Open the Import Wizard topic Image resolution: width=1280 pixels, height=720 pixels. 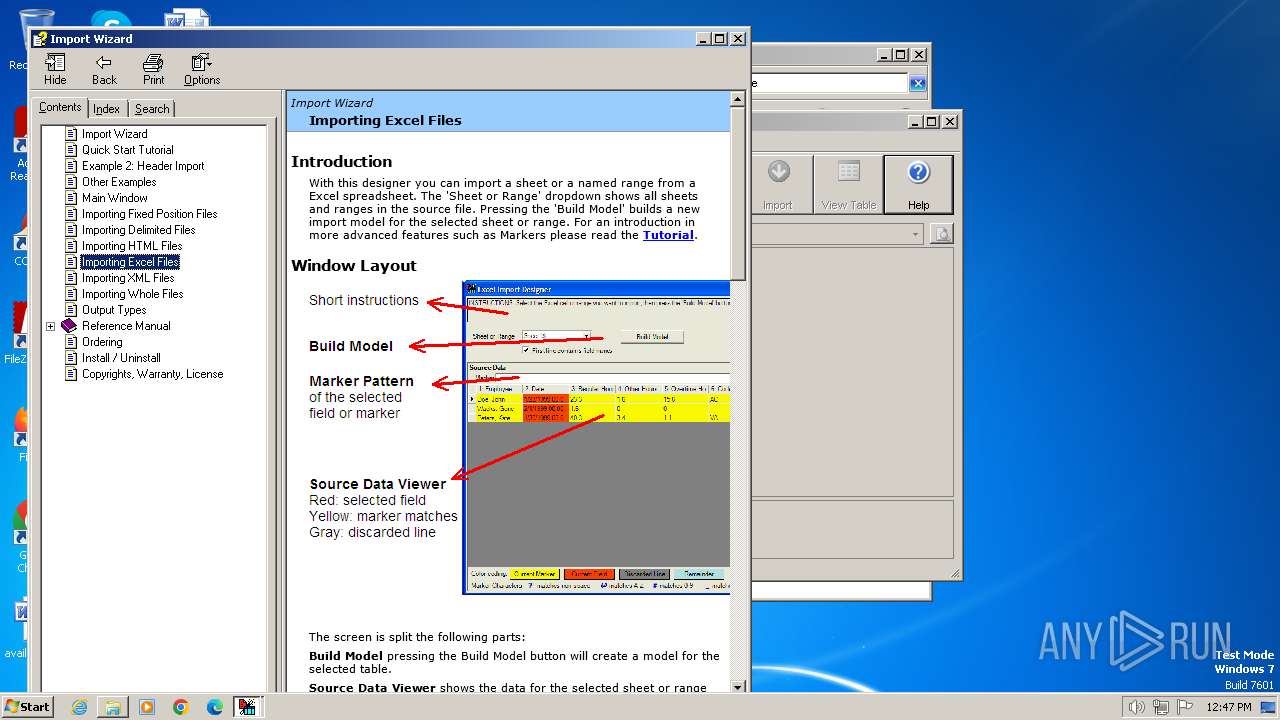pos(114,134)
